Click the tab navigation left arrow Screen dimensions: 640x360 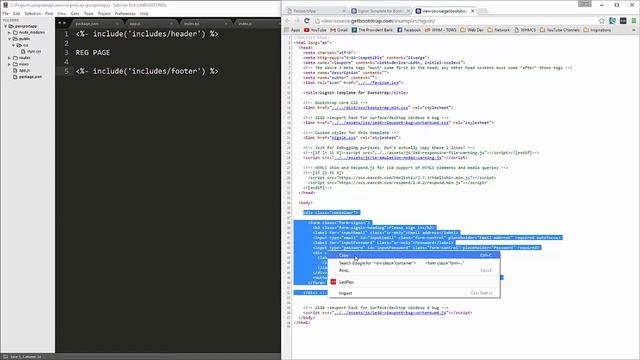point(60,23)
